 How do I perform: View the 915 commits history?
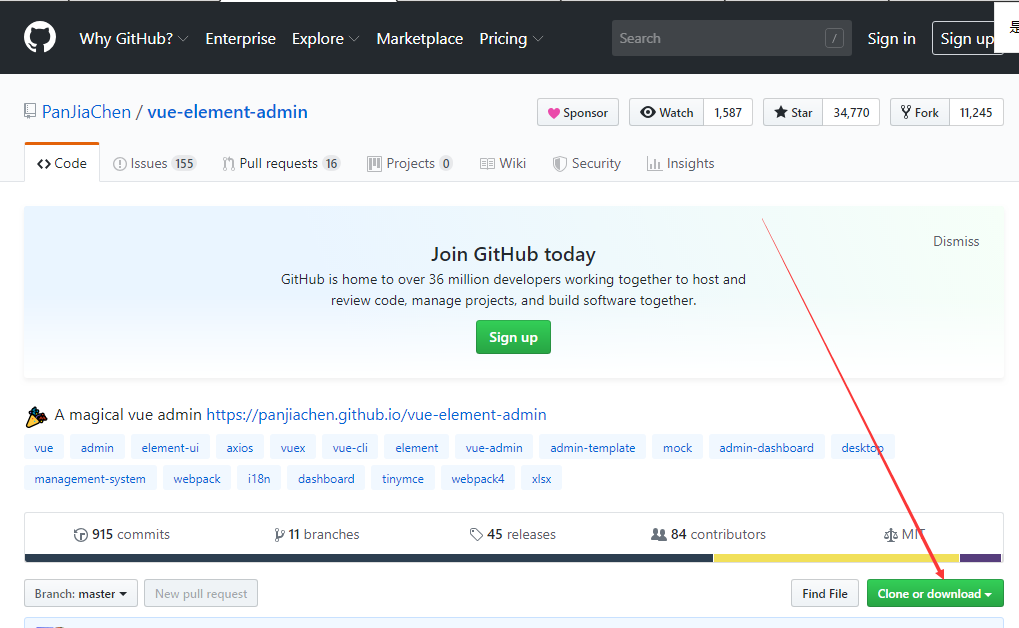pos(122,534)
